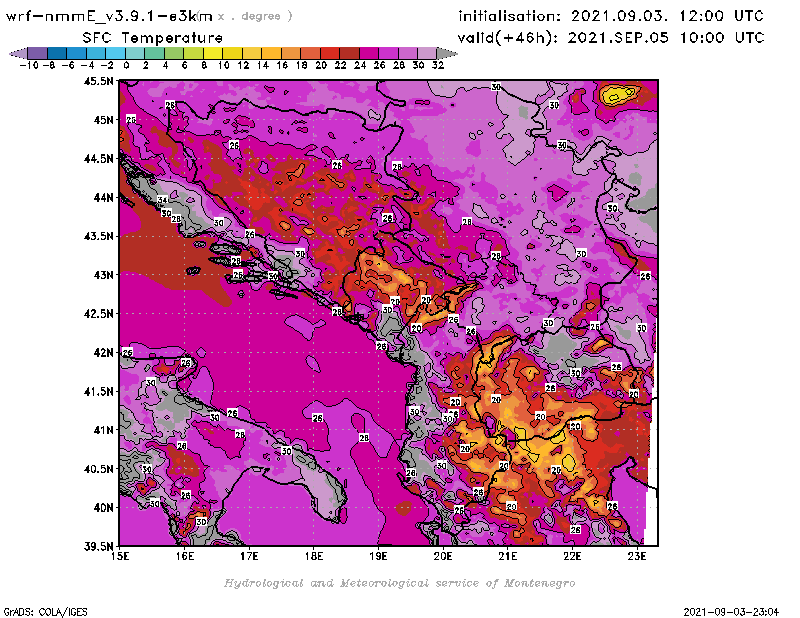Select the green 2 to 4 legend swatch

pyautogui.click(x=155, y=54)
